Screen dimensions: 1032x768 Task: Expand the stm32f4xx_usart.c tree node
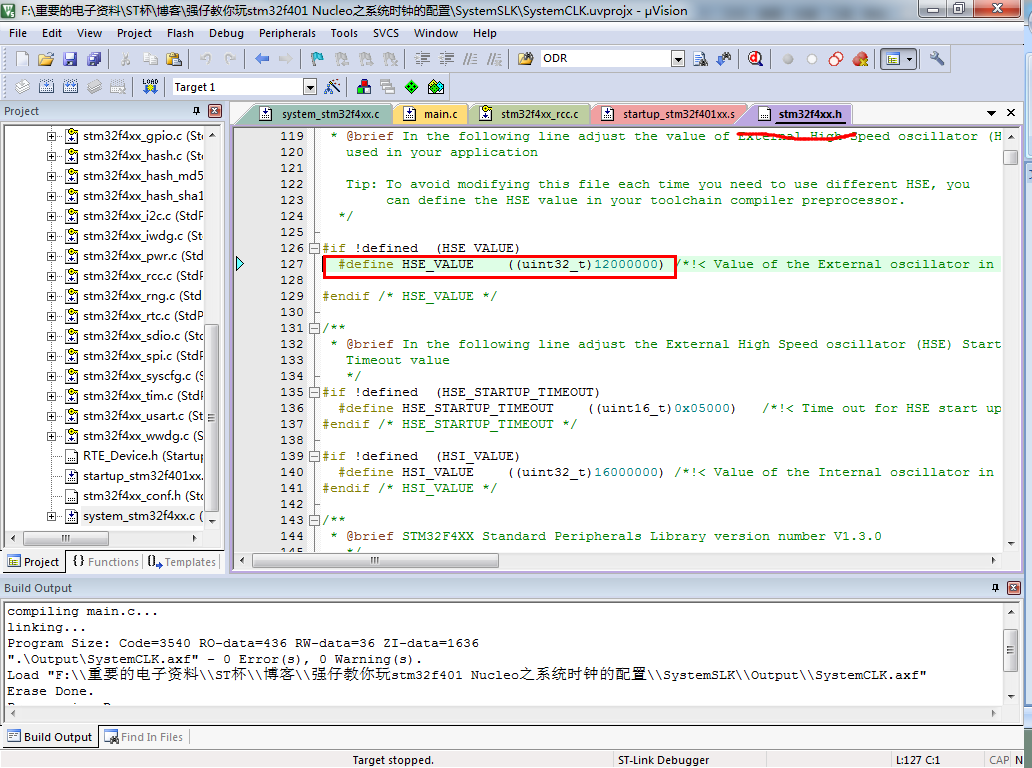pyautogui.click(x=51, y=417)
